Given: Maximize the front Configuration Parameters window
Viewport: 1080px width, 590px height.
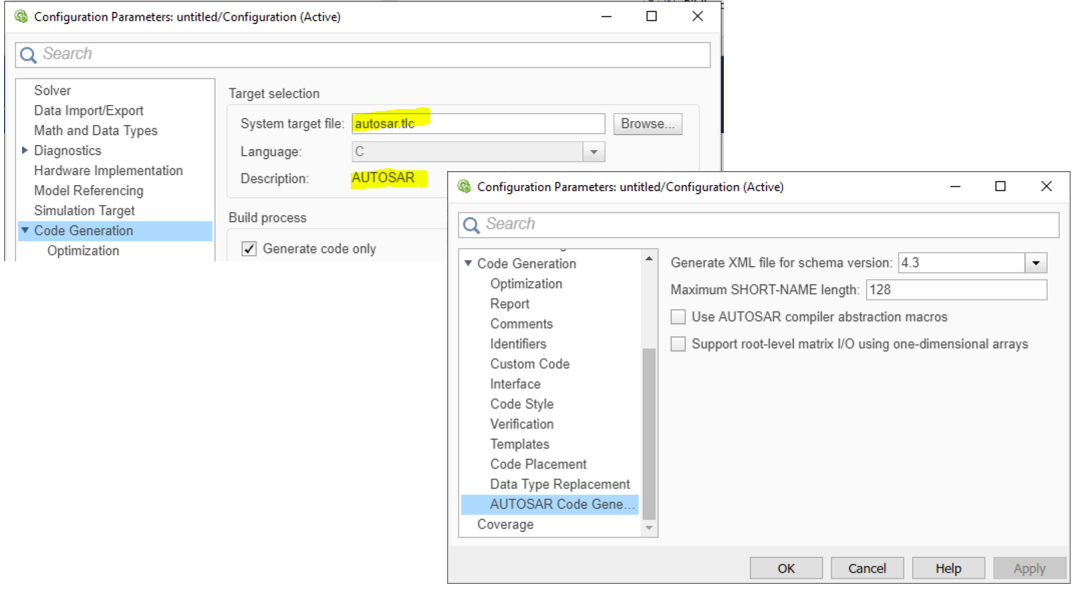Looking at the screenshot, I should tap(1000, 187).
